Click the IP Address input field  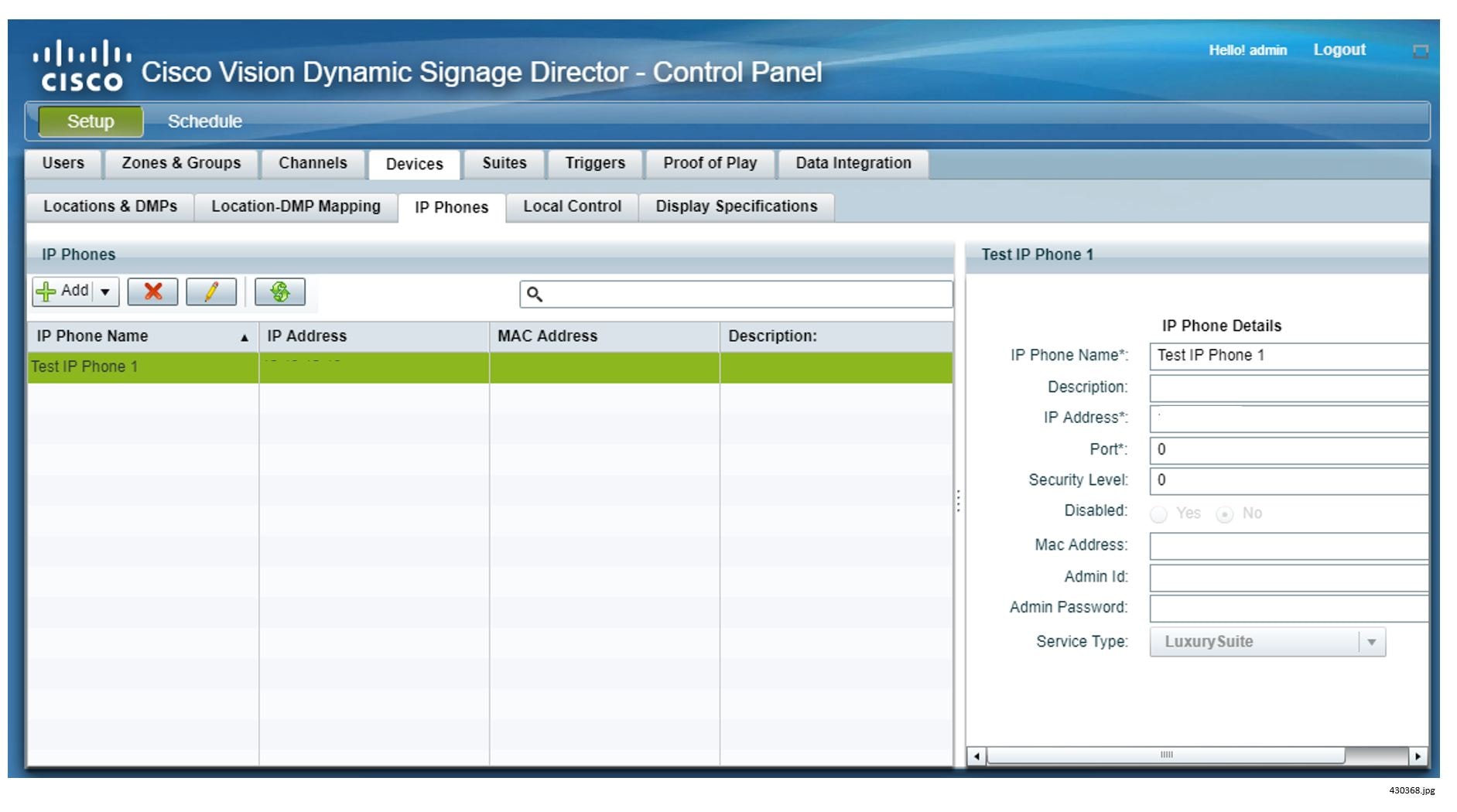(1289, 418)
